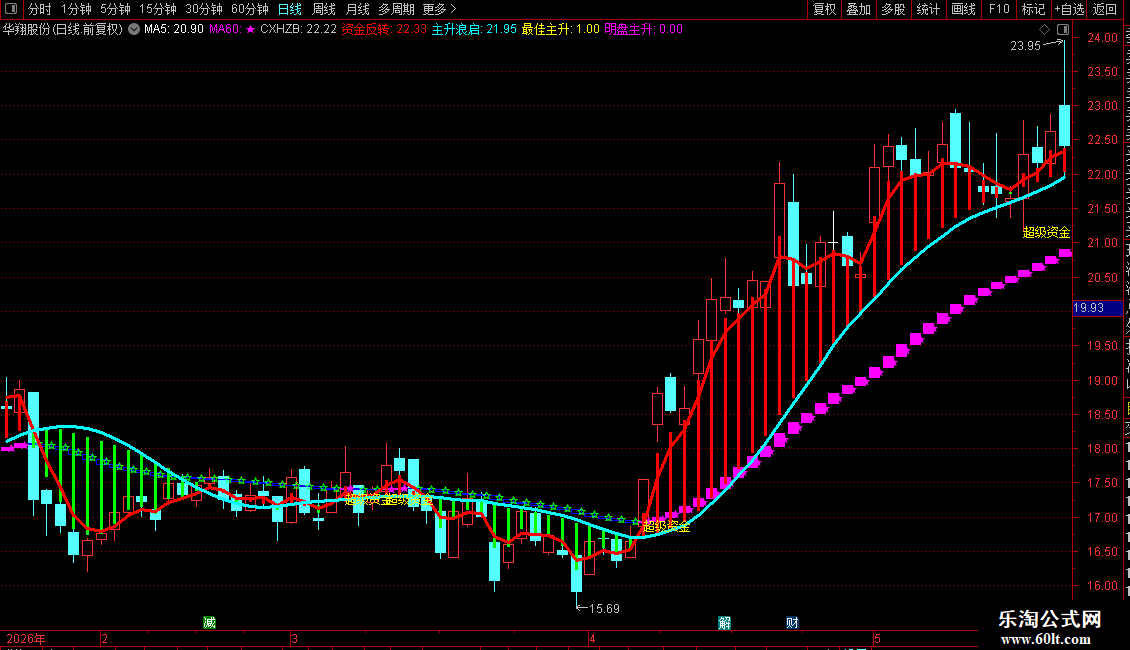1130x650 pixels.
Task: Switch to the 周线 weekly tab
Action: [324, 9]
